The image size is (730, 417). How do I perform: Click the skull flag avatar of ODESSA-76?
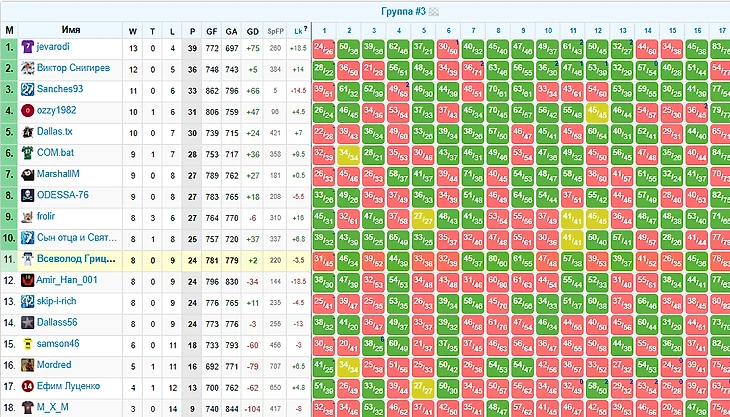[x=27, y=195]
